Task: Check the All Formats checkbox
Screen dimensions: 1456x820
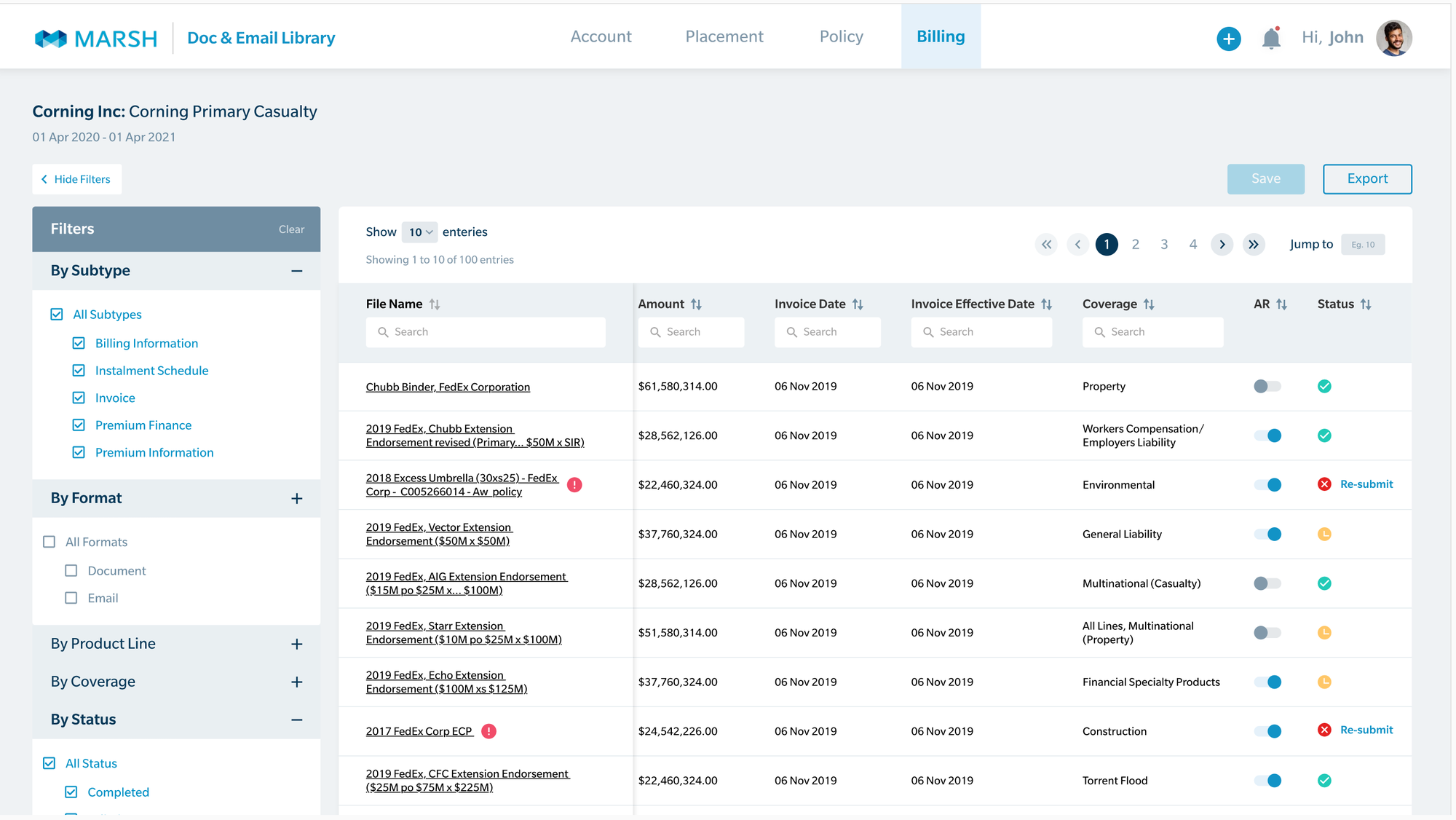Action: click(x=50, y=542)
